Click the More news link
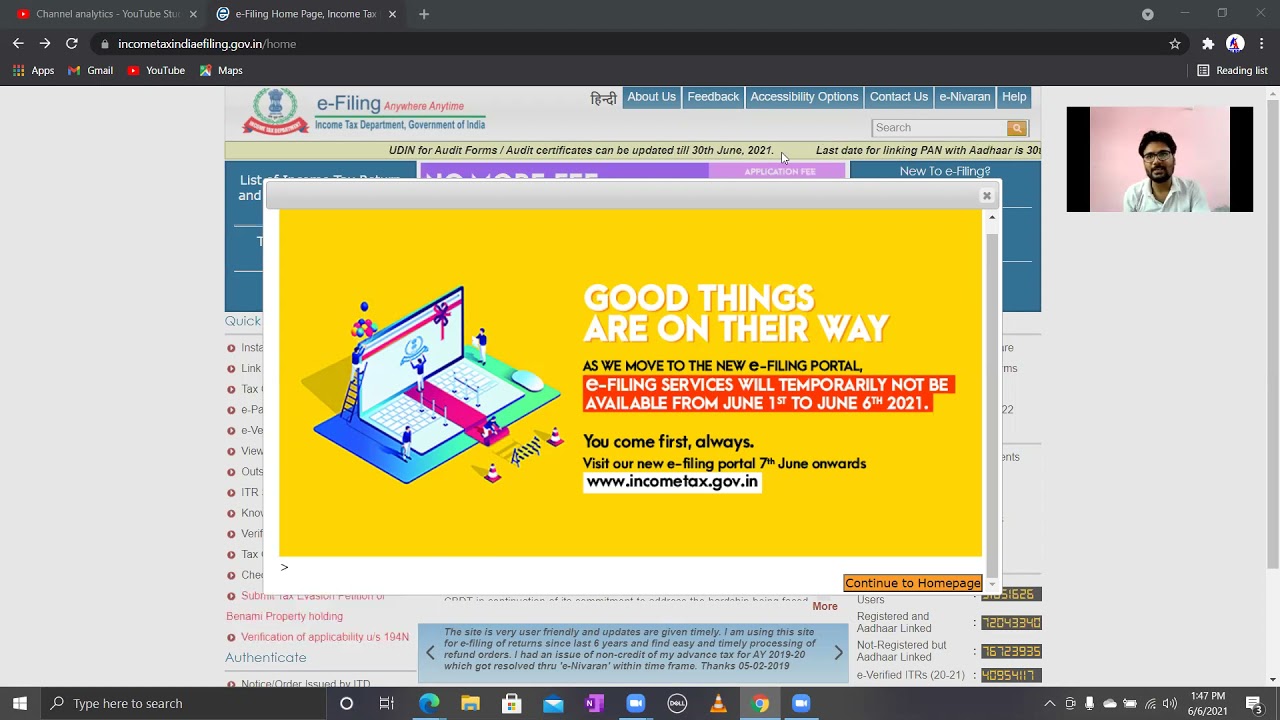1280x720 pixels. pyautogui.click(x=825, y=606)
